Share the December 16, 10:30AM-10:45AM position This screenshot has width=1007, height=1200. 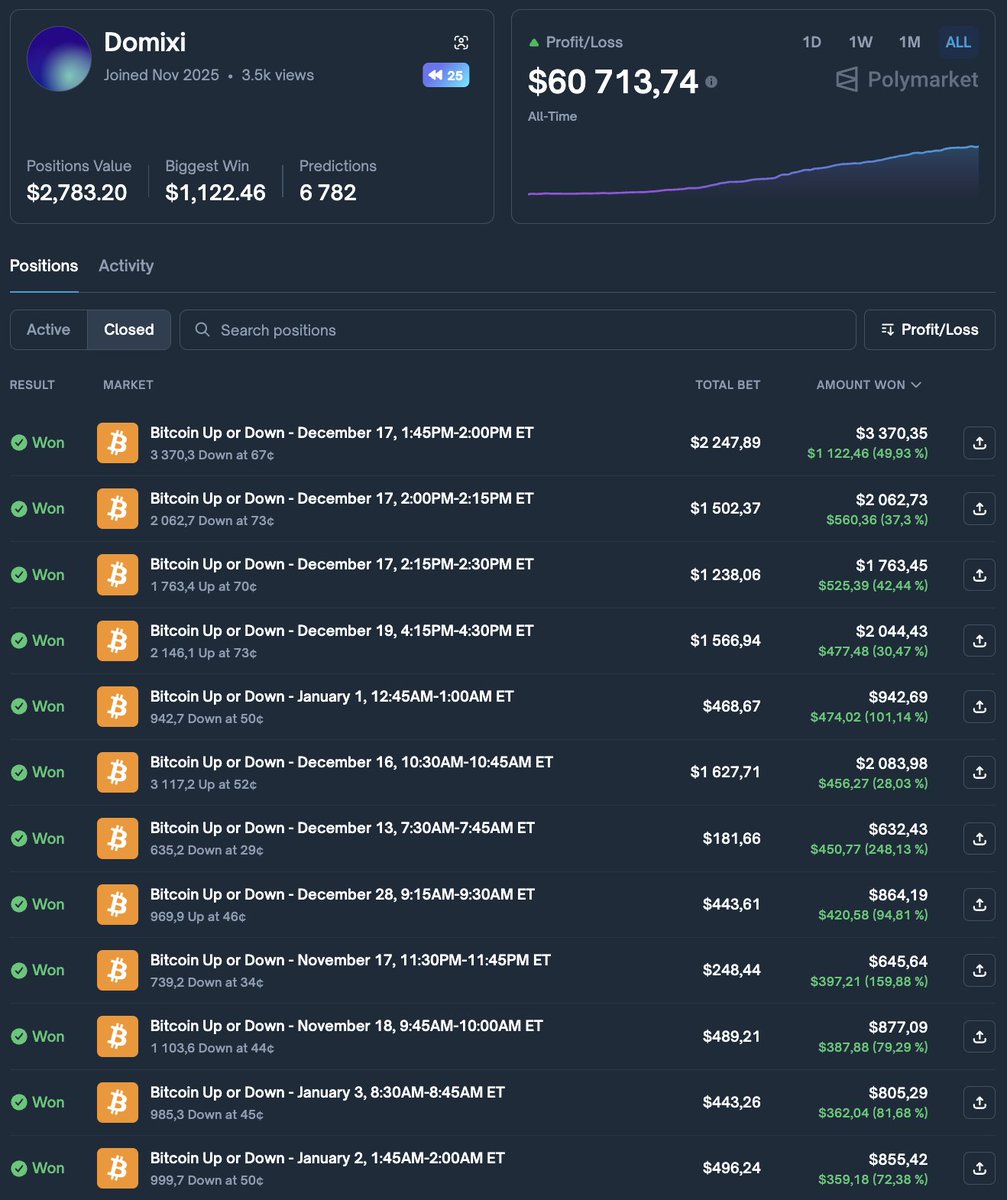[x=979, y=773]
